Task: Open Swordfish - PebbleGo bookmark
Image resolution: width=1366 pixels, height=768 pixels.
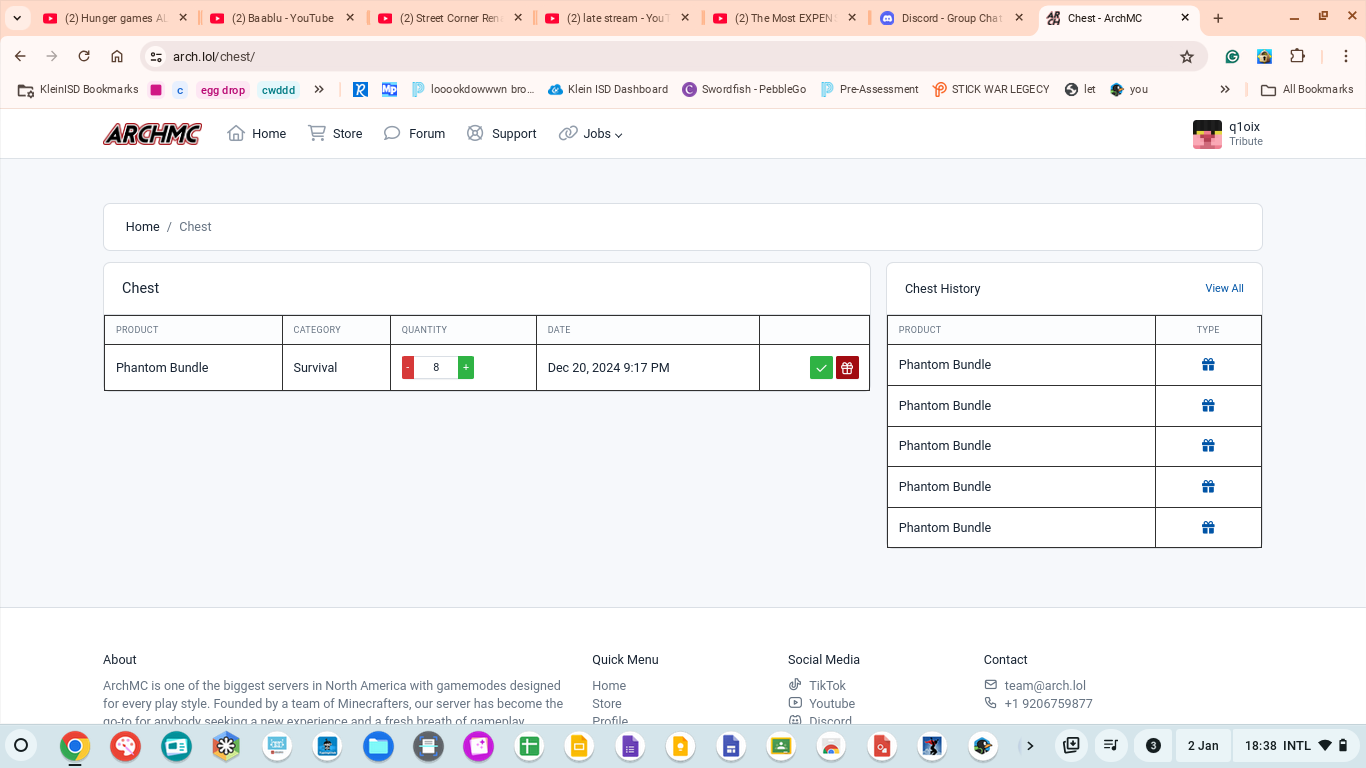Action: click(x=744, y=89)
